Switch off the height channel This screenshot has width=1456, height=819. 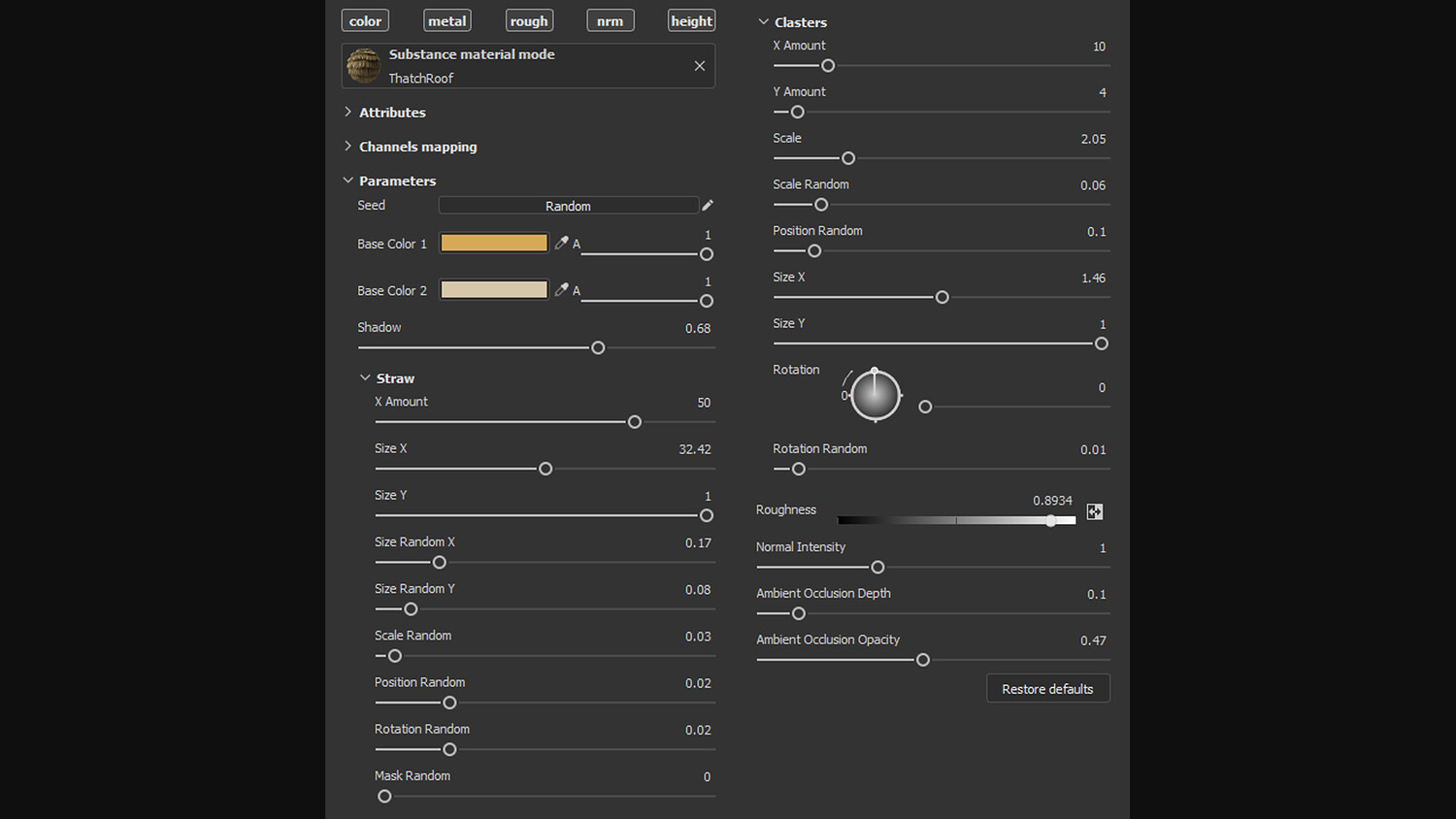(x=692, y=21)
